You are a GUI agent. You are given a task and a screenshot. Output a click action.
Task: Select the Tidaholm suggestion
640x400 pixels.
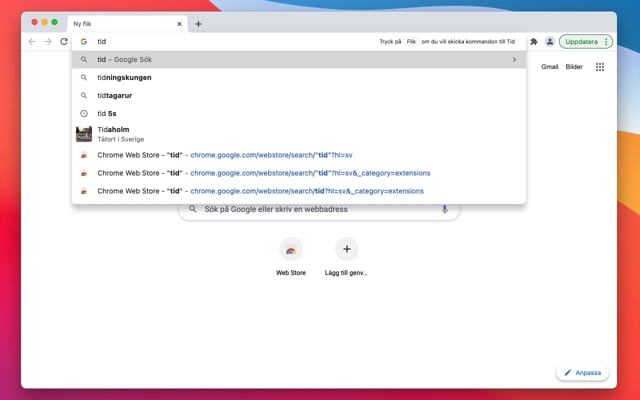299,134
